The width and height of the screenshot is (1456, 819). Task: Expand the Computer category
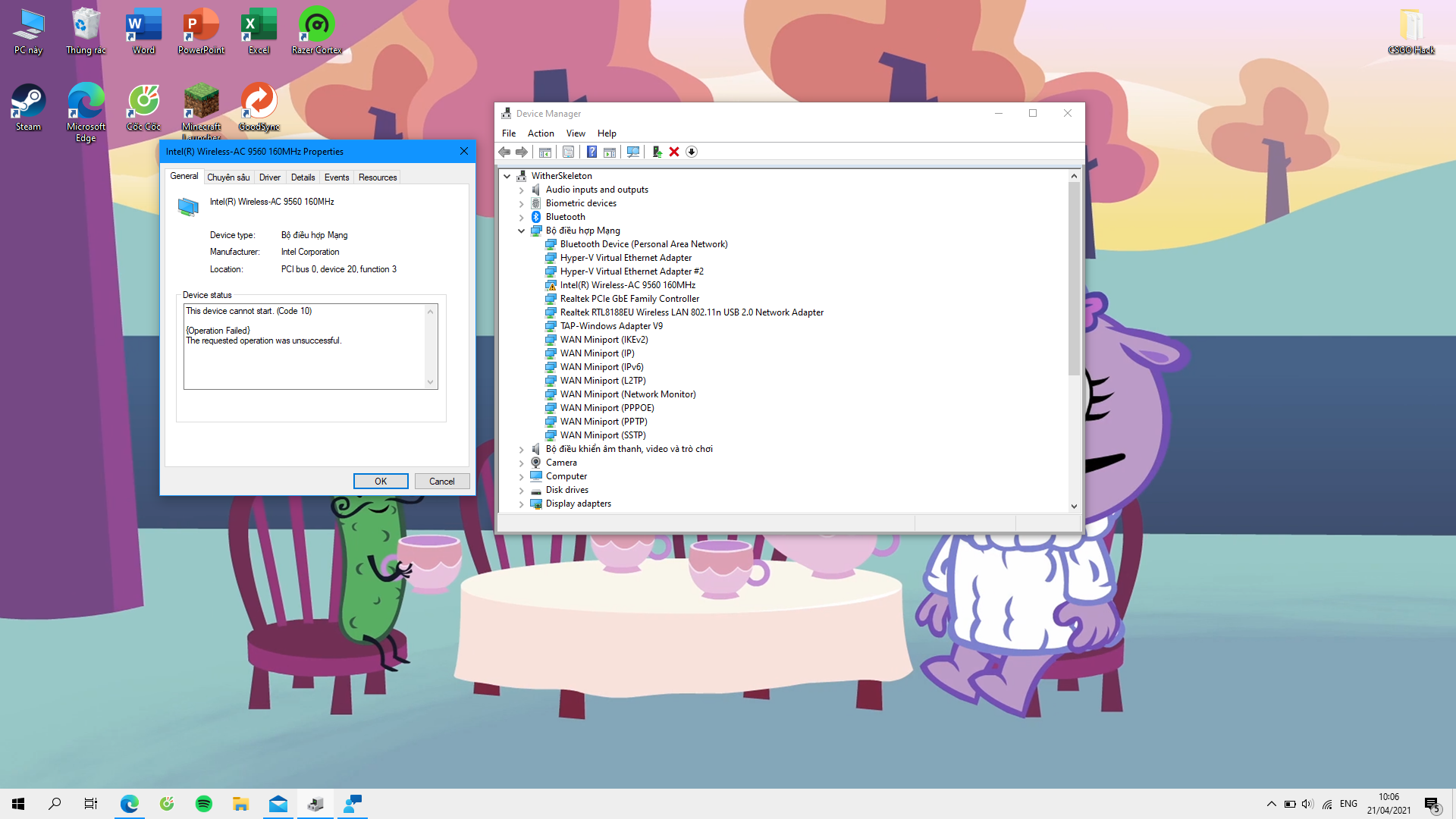click(x=522, y=476)
